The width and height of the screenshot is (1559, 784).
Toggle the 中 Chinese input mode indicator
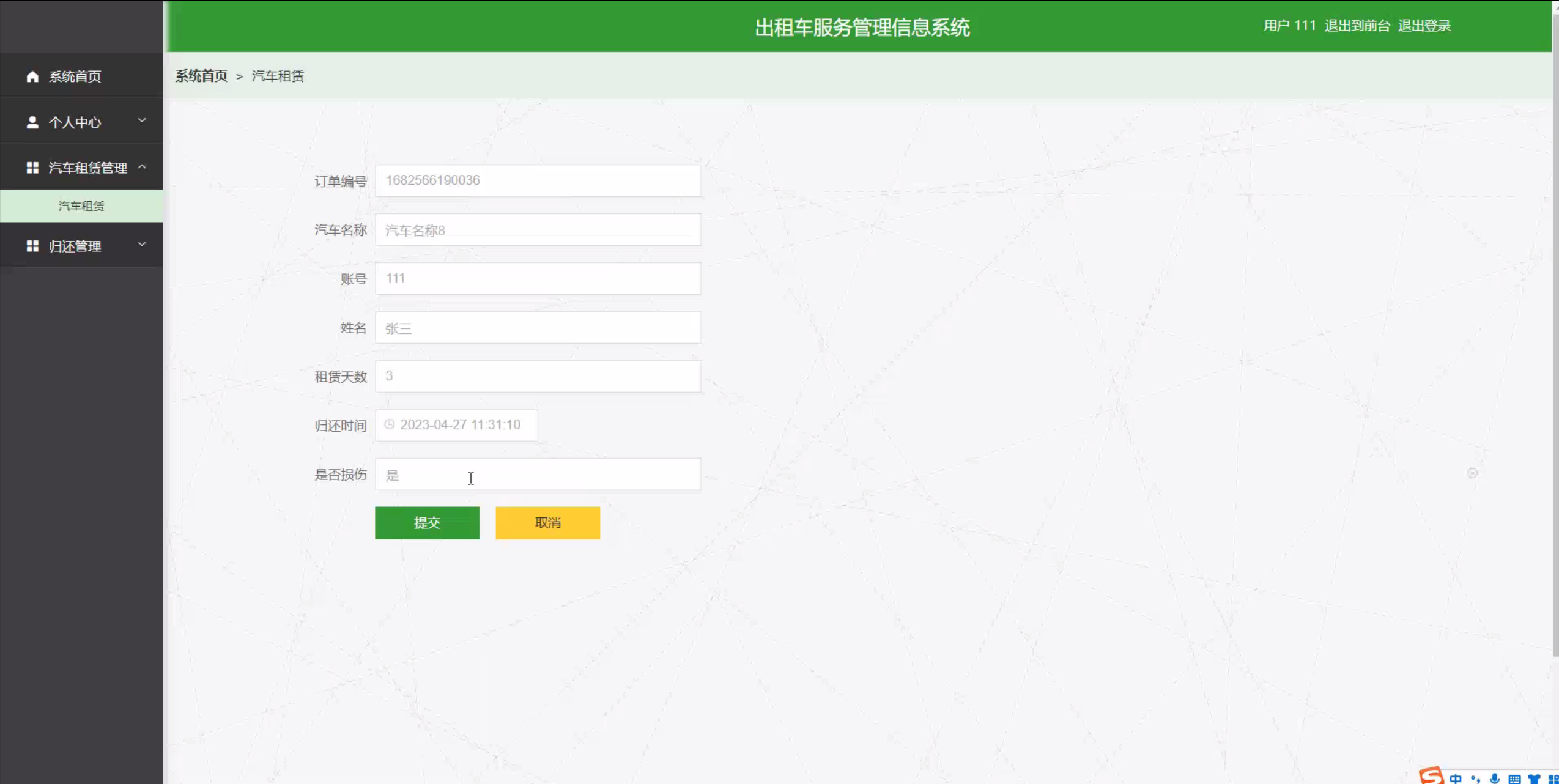click(1456, 778)
